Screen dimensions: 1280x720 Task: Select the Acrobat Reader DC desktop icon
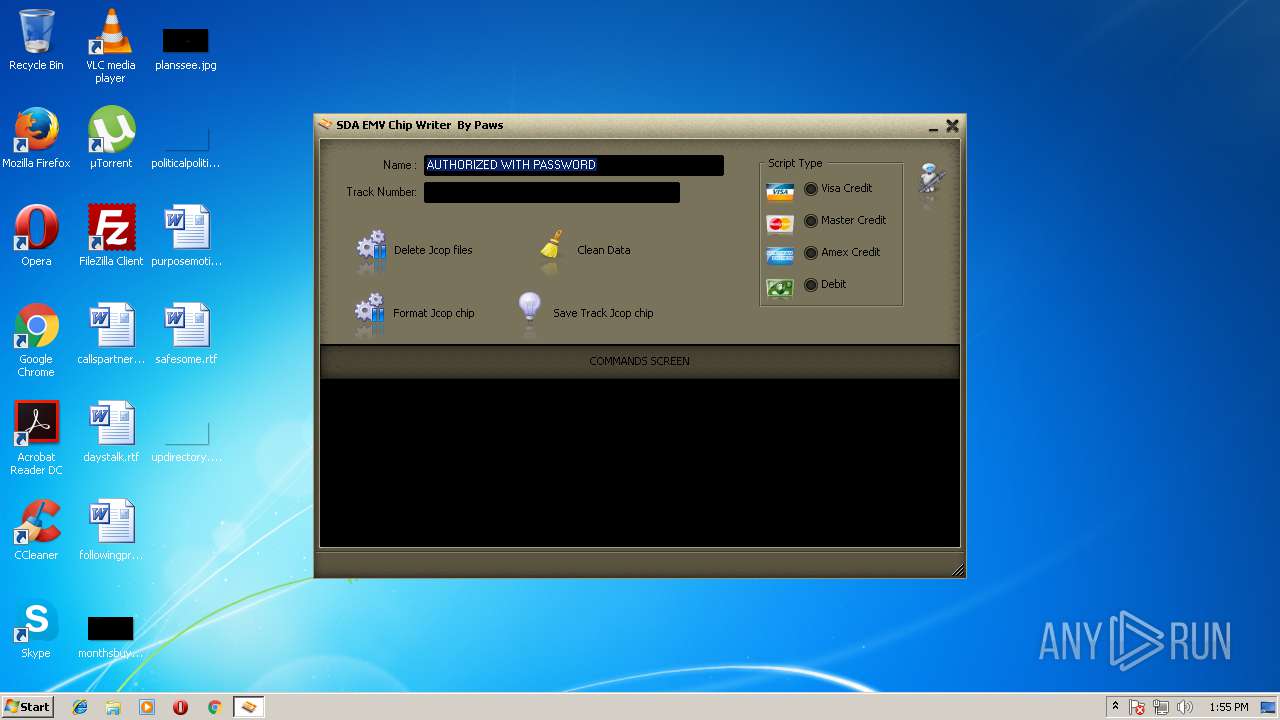click(x=36, y=438)
